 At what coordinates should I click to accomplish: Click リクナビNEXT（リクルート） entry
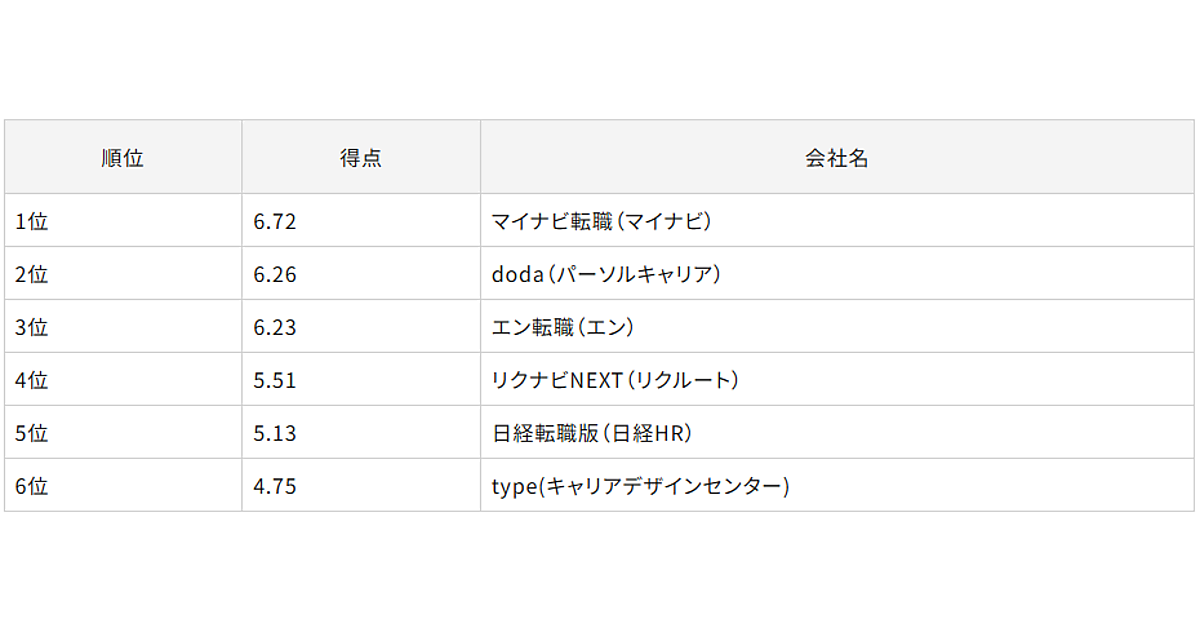click(x=616, y=380)
